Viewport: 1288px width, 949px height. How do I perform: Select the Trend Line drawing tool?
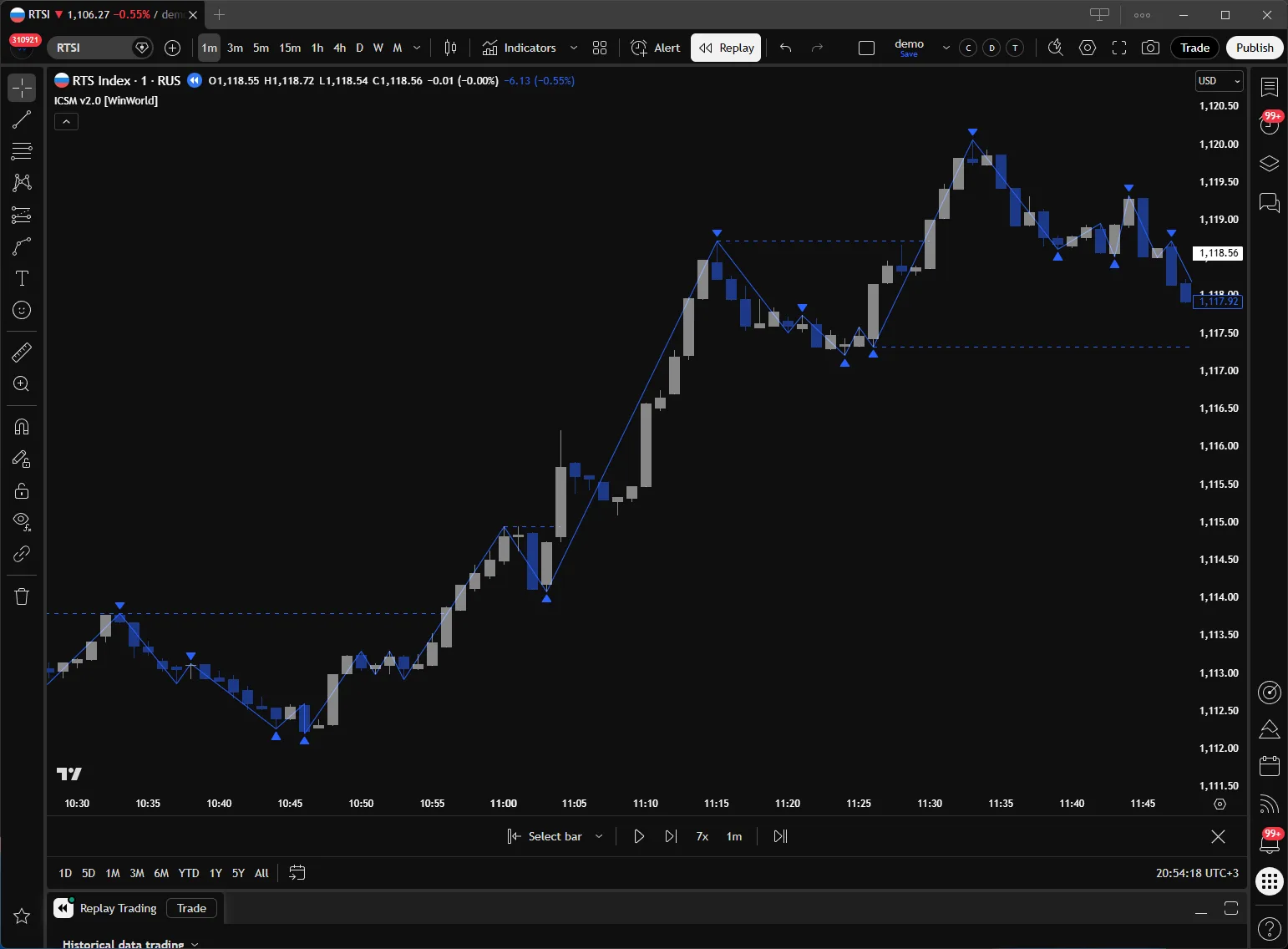click(x=22, y=119)
